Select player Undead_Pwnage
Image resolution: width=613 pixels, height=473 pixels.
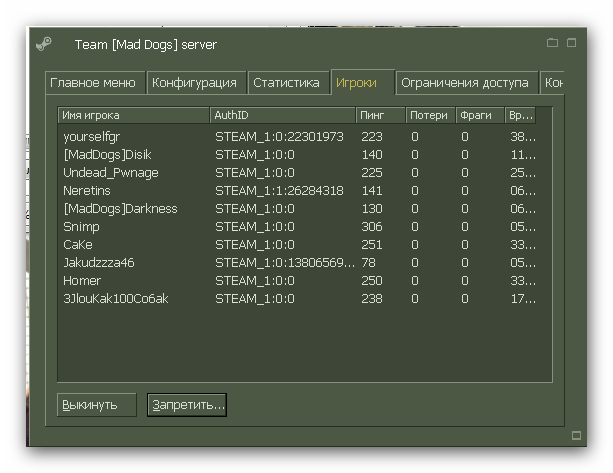coord(111,172)
